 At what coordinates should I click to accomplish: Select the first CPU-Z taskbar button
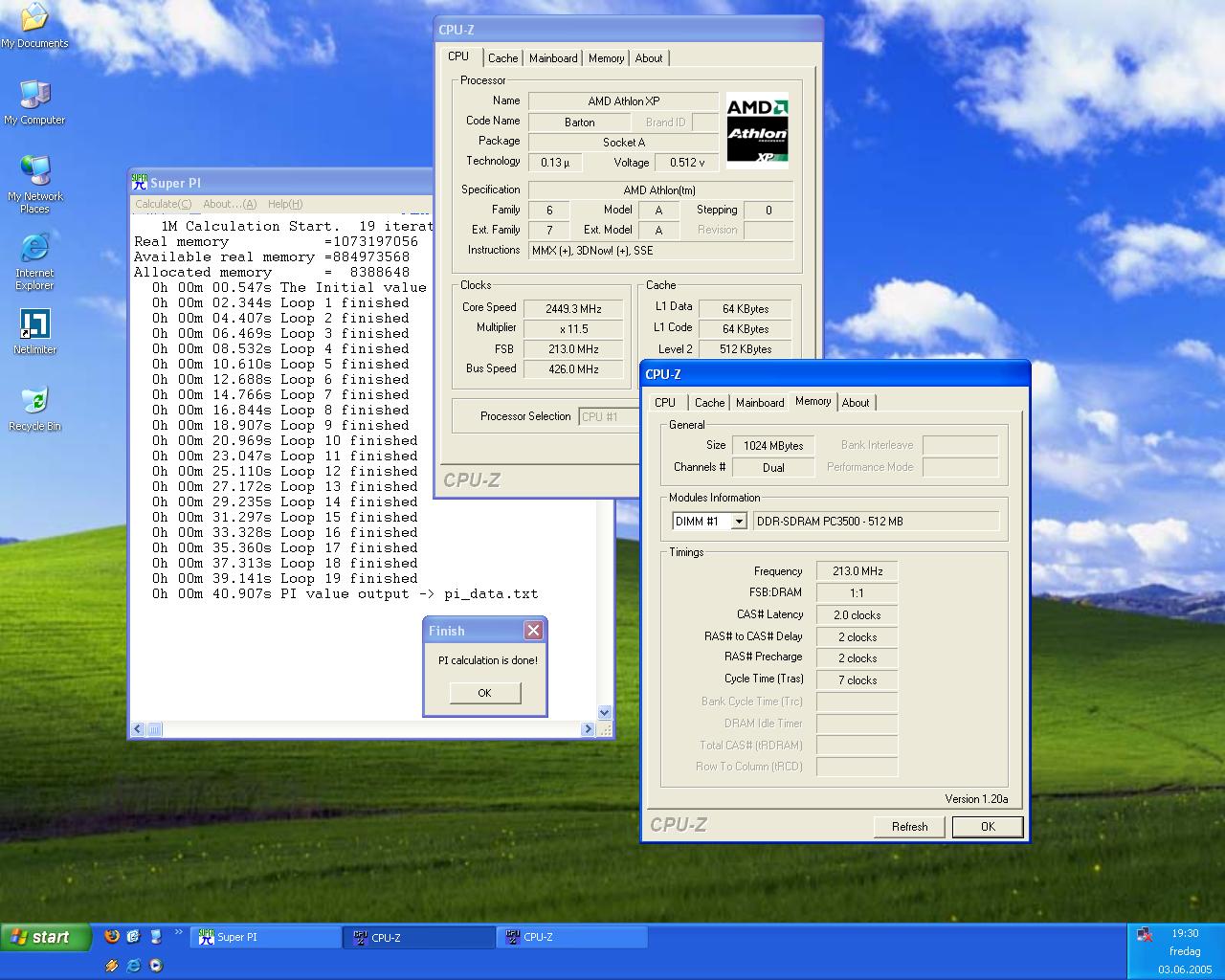pyautogui.click(x=419, y=938)
